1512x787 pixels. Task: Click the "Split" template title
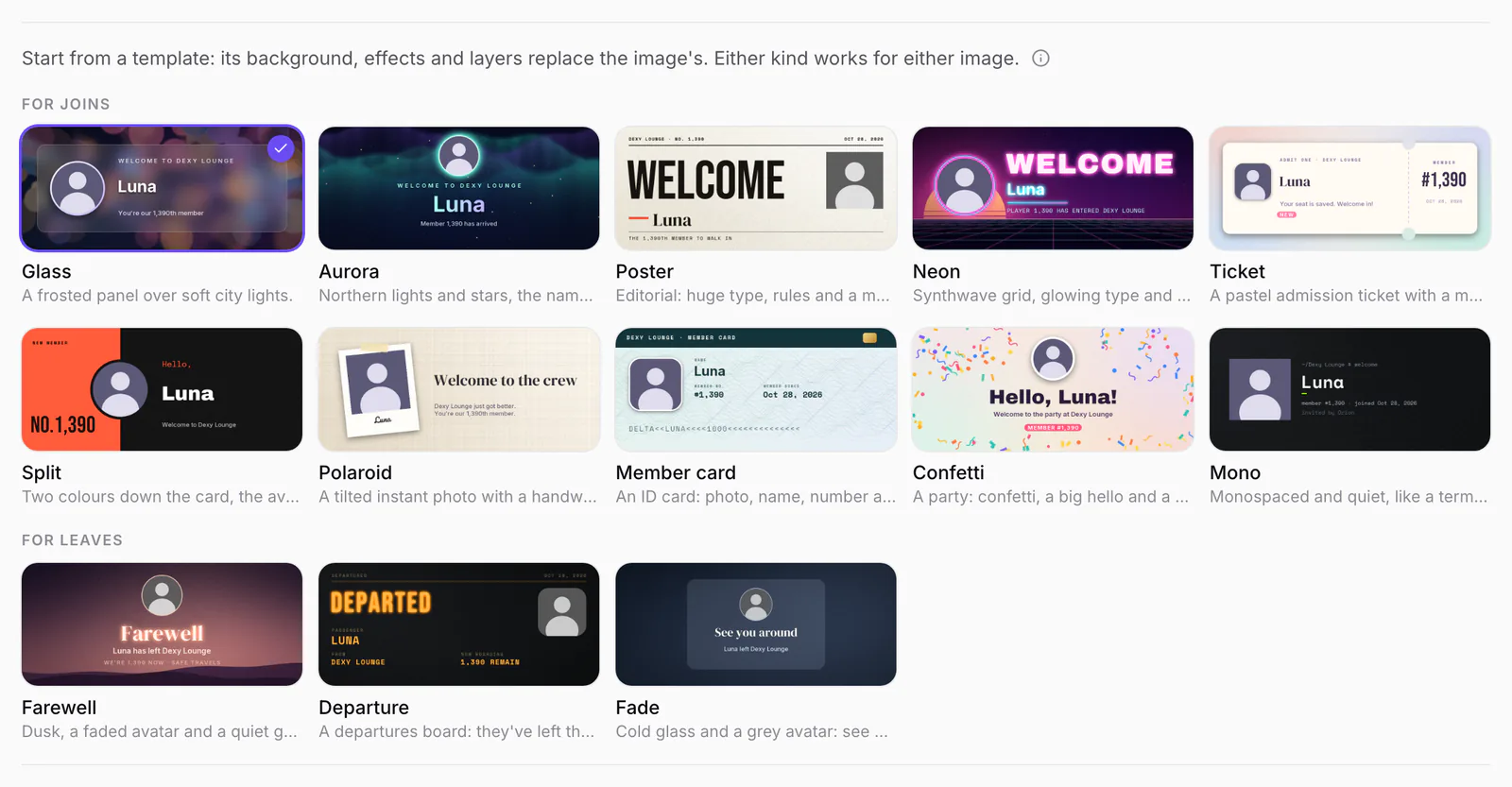(x=42, y=473)
